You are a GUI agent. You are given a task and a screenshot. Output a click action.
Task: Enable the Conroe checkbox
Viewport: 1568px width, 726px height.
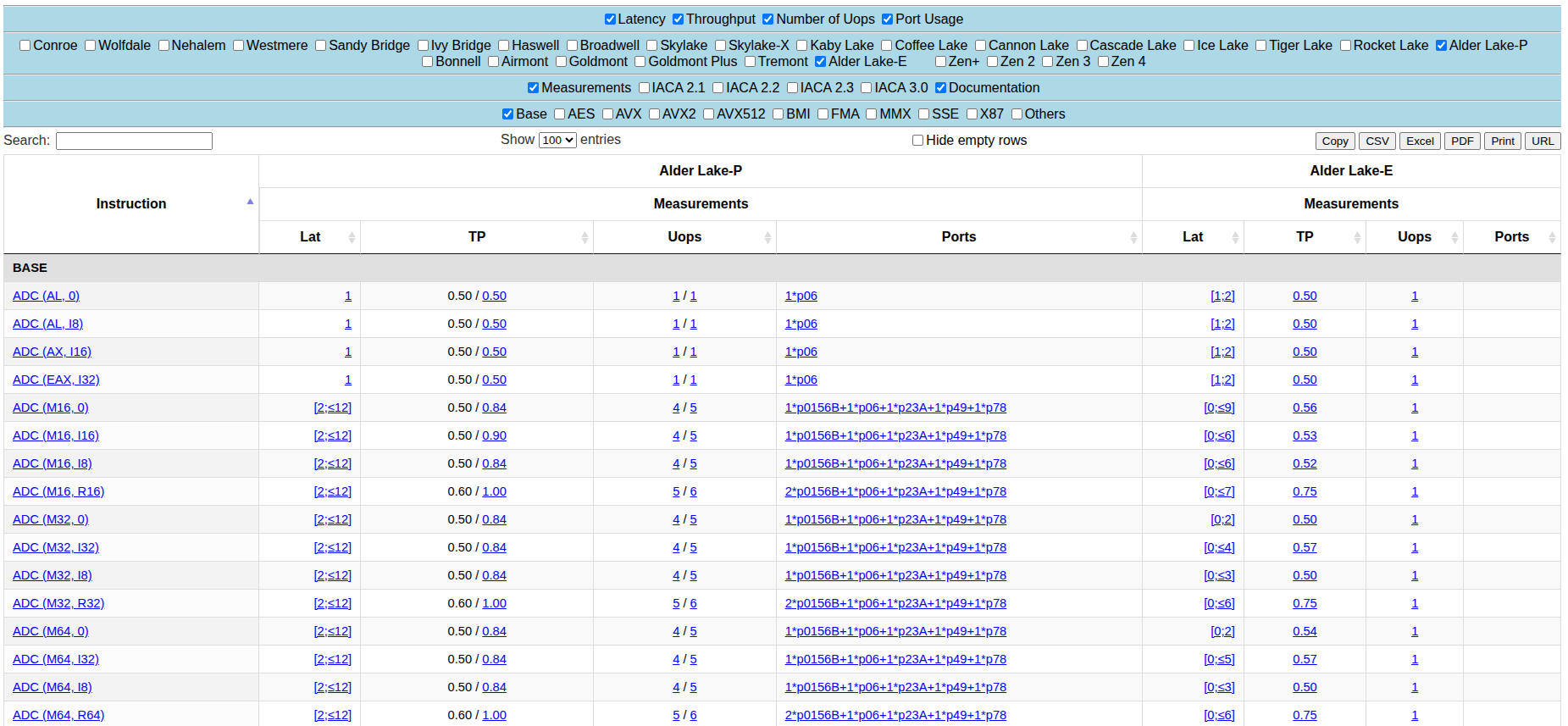[x=25, y=46]
